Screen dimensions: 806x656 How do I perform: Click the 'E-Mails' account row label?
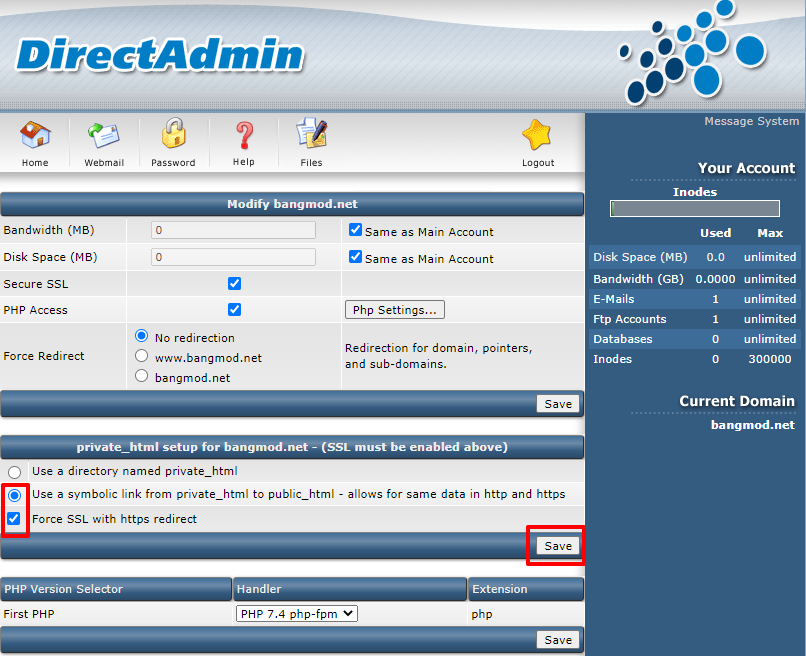point(614,299)
